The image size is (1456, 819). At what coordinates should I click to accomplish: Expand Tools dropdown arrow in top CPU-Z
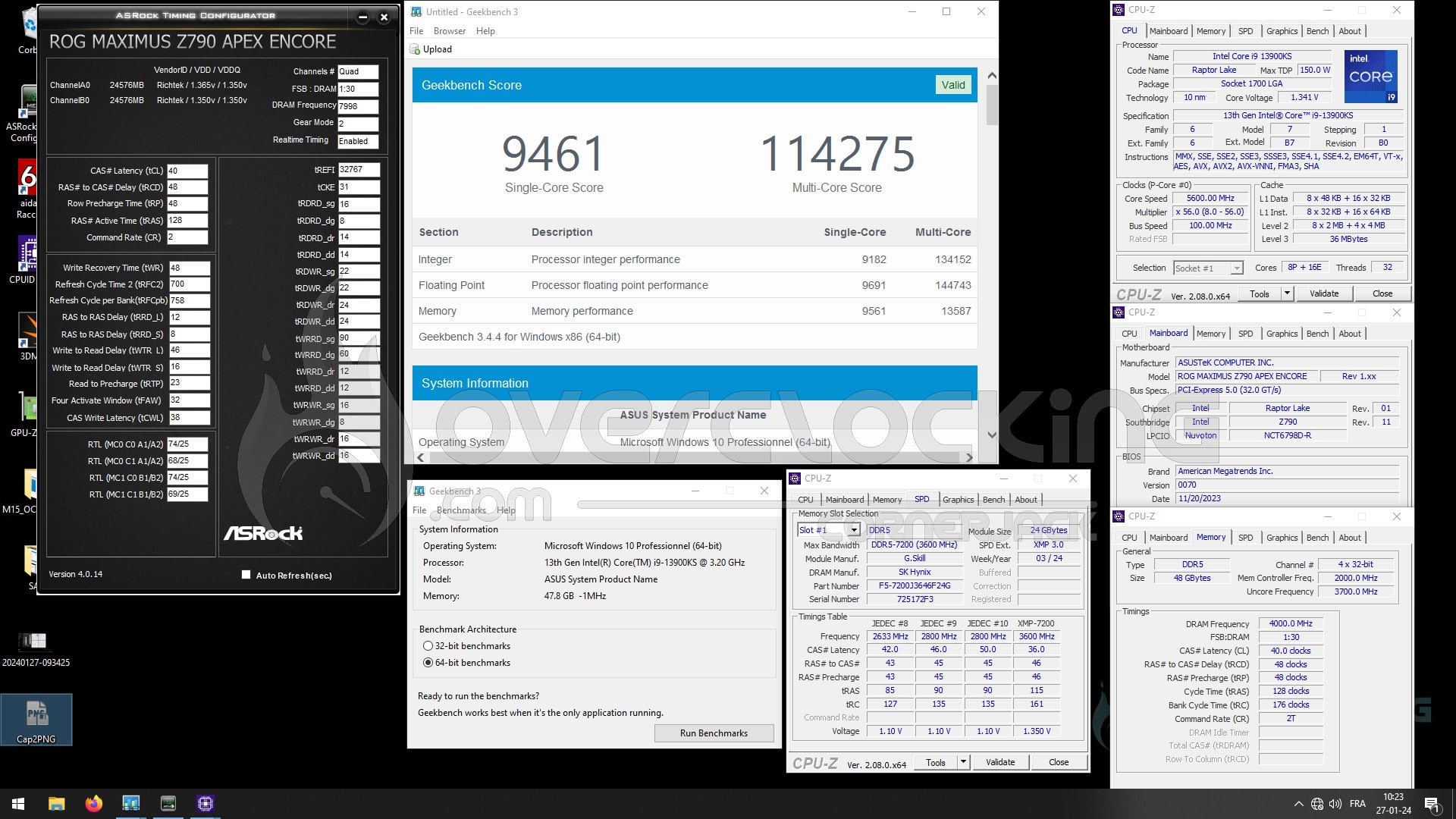coord(1287,293)
